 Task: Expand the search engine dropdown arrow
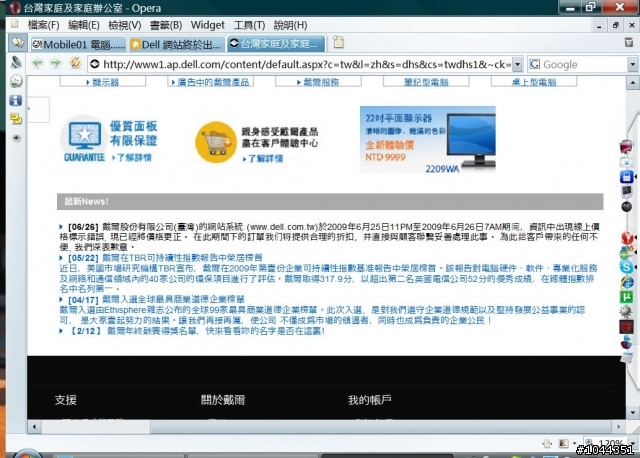[x=633, y=64]
